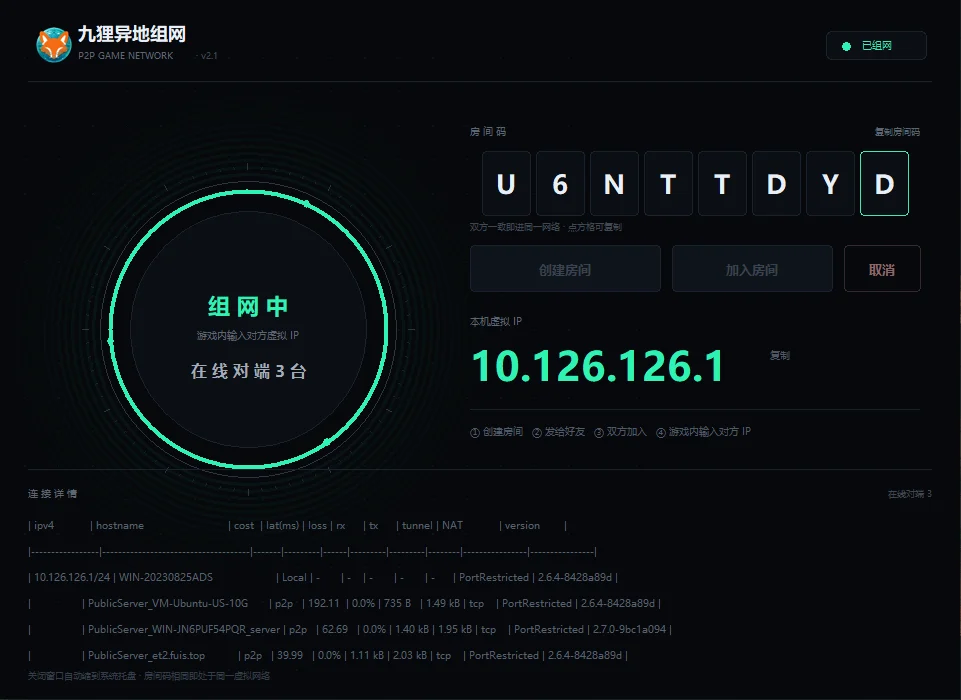Click the room code box U

[506, 183]
